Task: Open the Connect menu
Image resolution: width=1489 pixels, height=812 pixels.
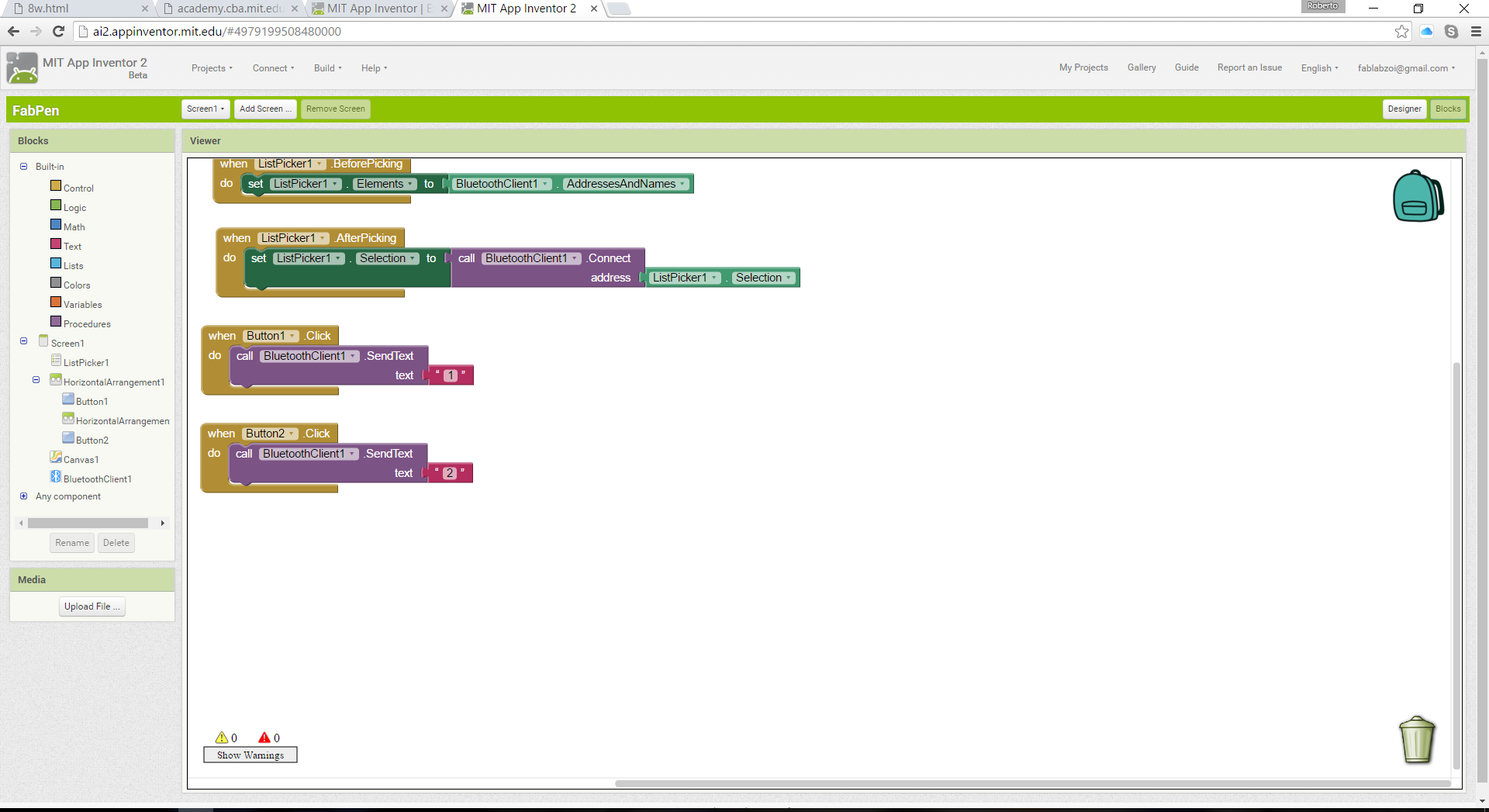Action: click(273, 68)
